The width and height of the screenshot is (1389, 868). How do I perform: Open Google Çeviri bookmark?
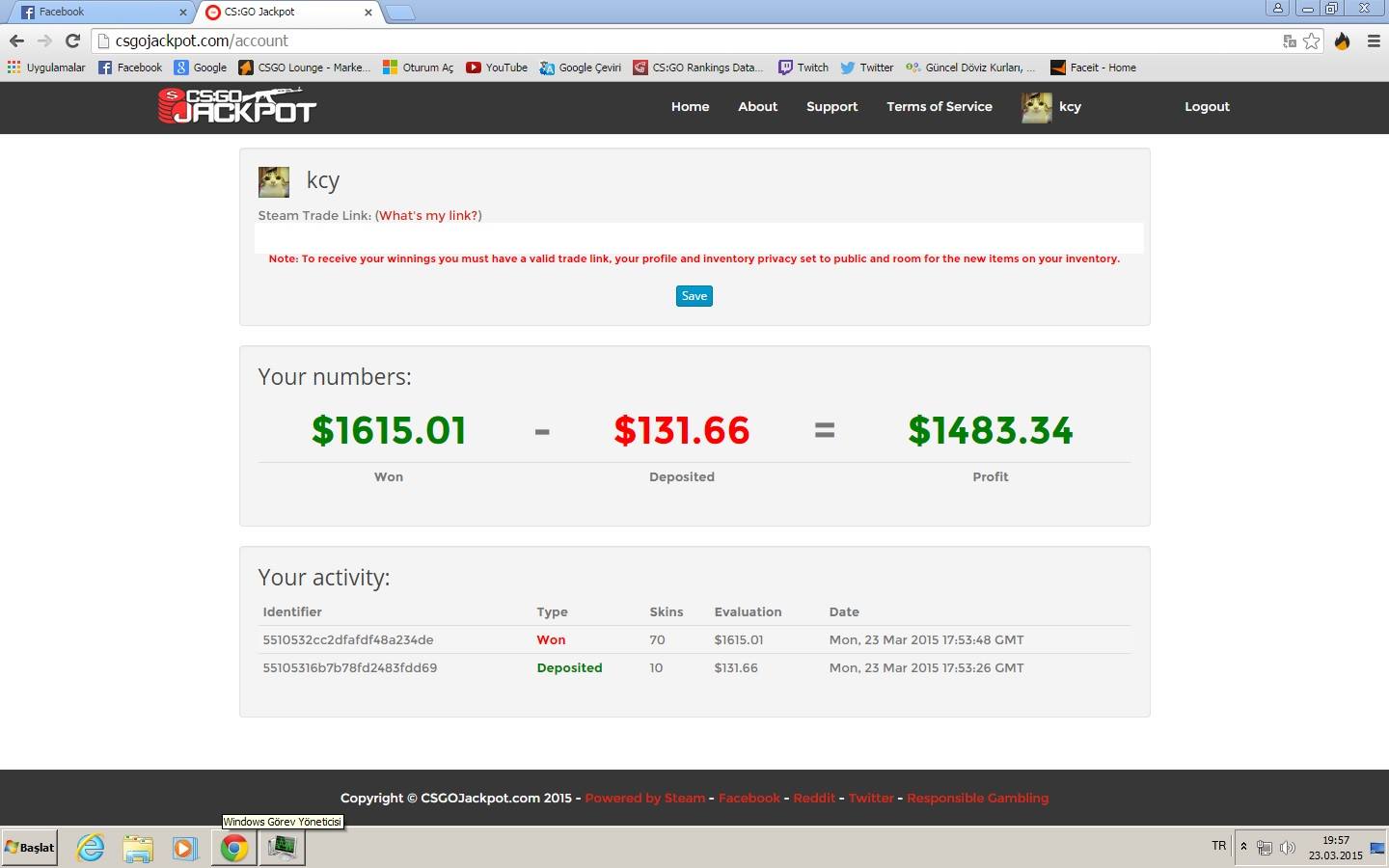point(581,68)
